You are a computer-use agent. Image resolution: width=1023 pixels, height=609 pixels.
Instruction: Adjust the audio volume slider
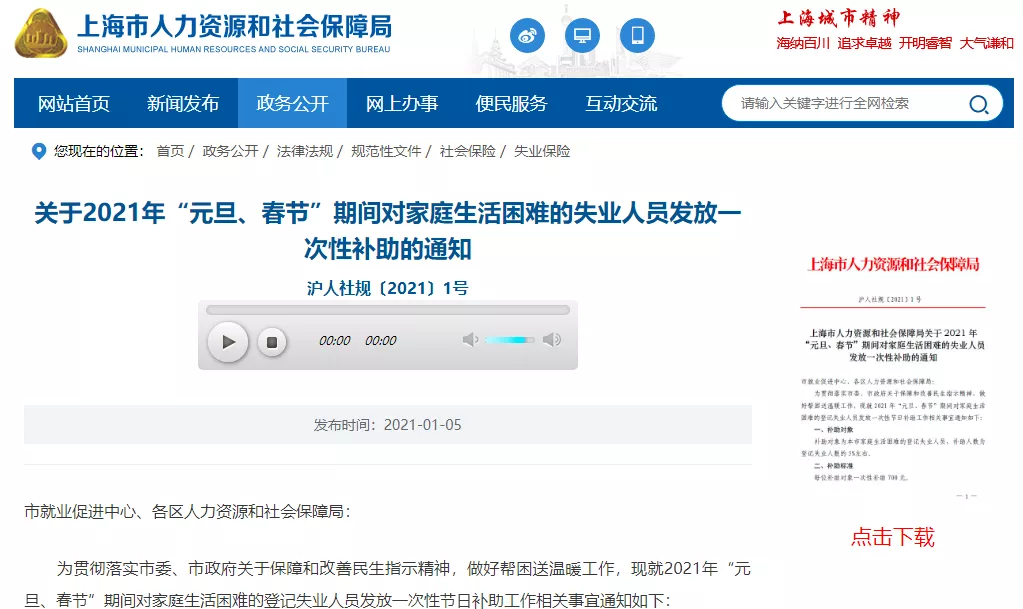click(510, 340)
